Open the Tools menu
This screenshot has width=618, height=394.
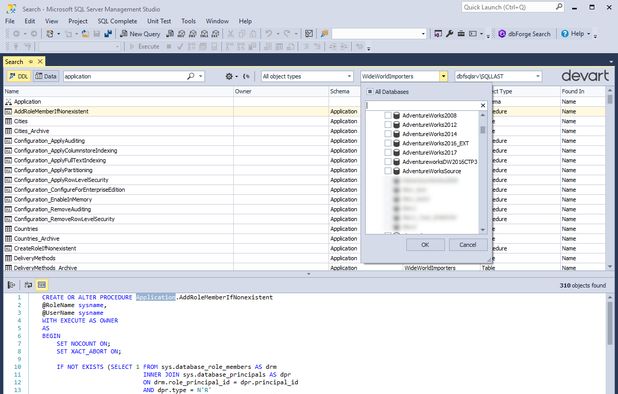click(188, 21)
